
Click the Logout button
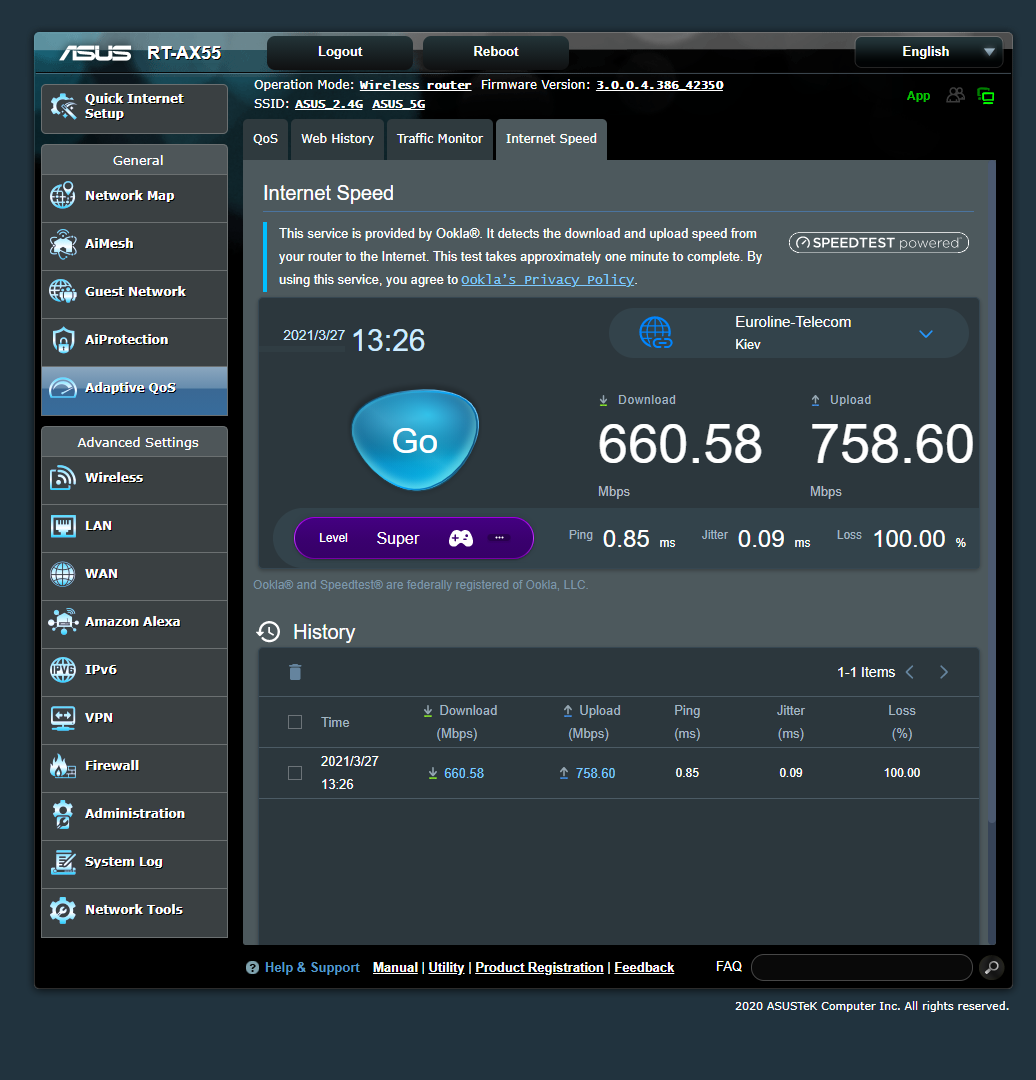tap(340, 52)
